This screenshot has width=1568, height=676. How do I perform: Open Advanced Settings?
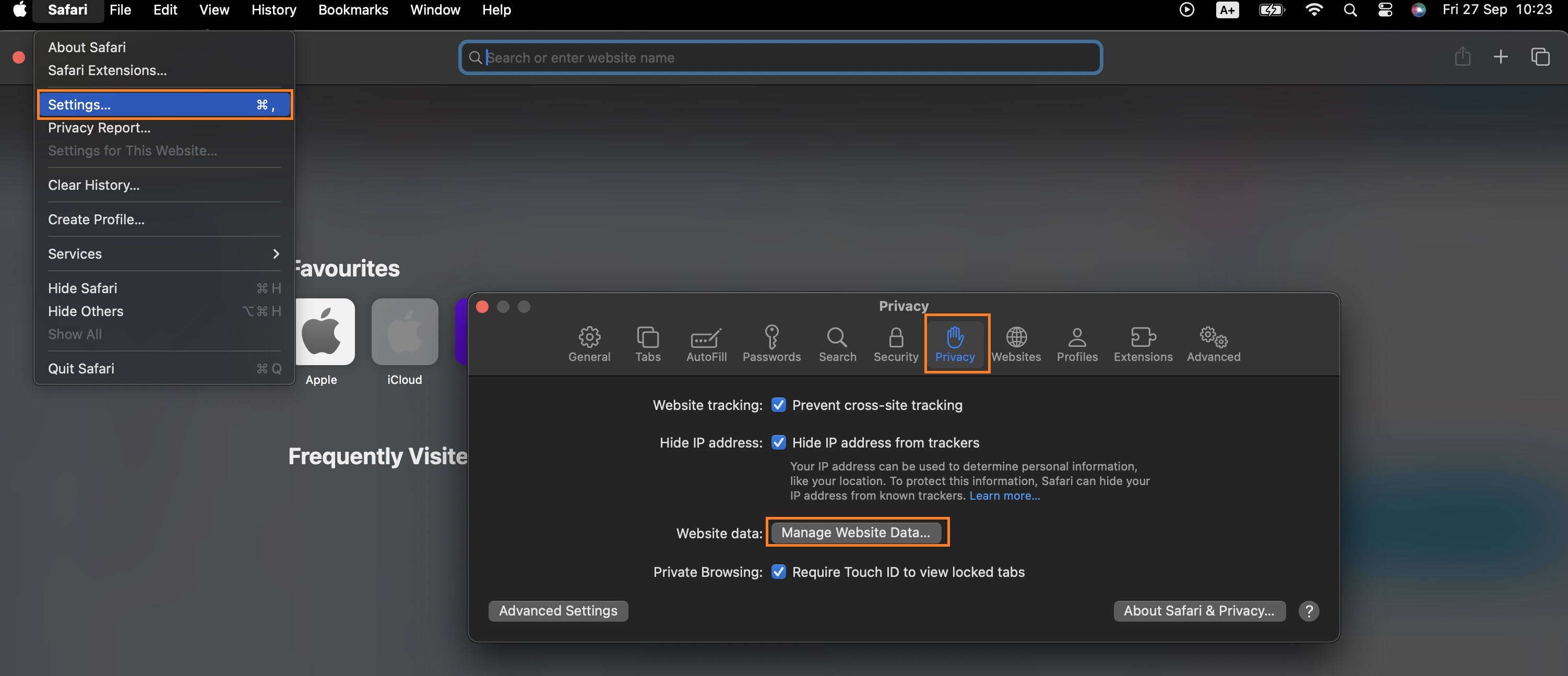(557, 610)
